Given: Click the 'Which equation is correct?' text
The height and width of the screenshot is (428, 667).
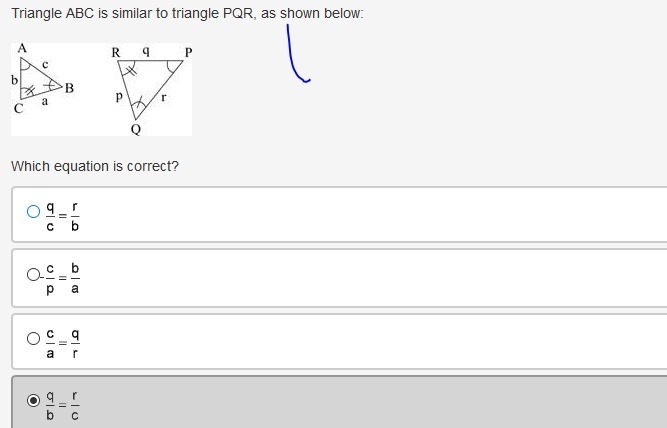Looking at the screenshot, I should point(95,166).
